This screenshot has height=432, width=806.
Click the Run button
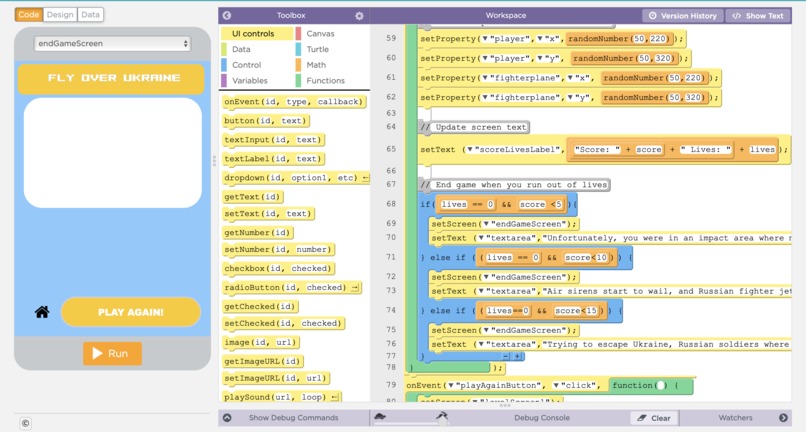pyautogui.click(x=112, y=353)
